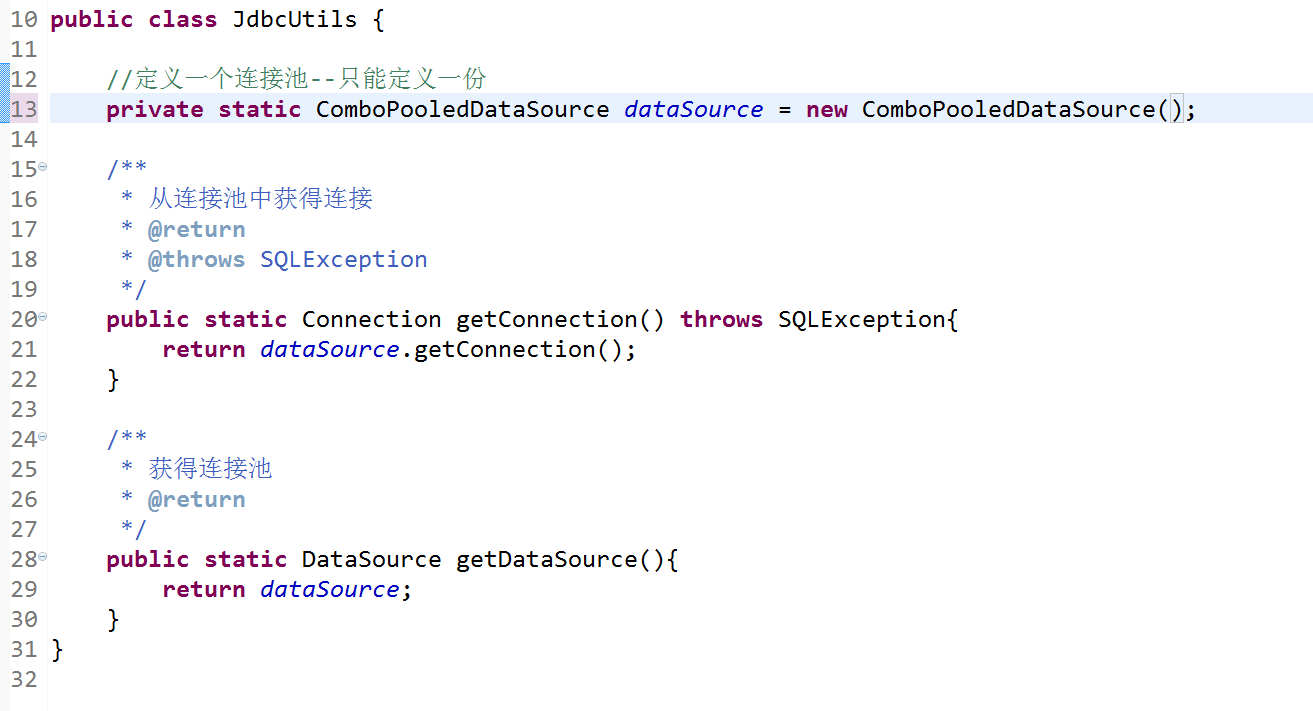Click the Connection return type on line 20
Viewport: 1313px width, 711px height.
(371, 319)
